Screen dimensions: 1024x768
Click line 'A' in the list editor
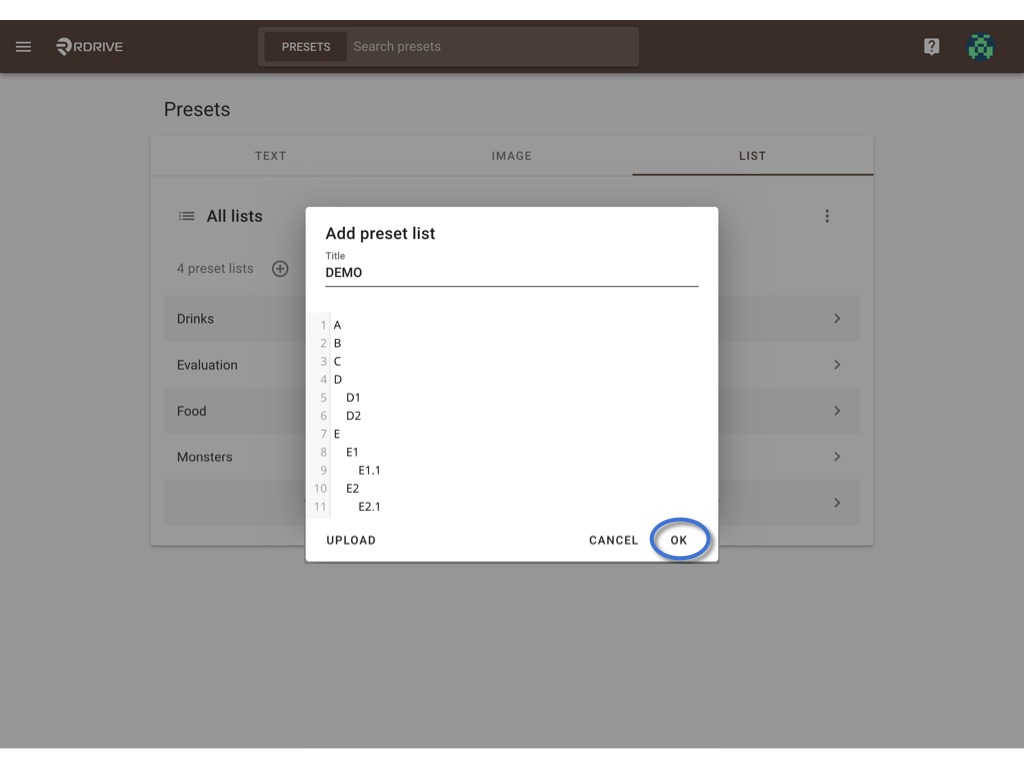point(337,325)
